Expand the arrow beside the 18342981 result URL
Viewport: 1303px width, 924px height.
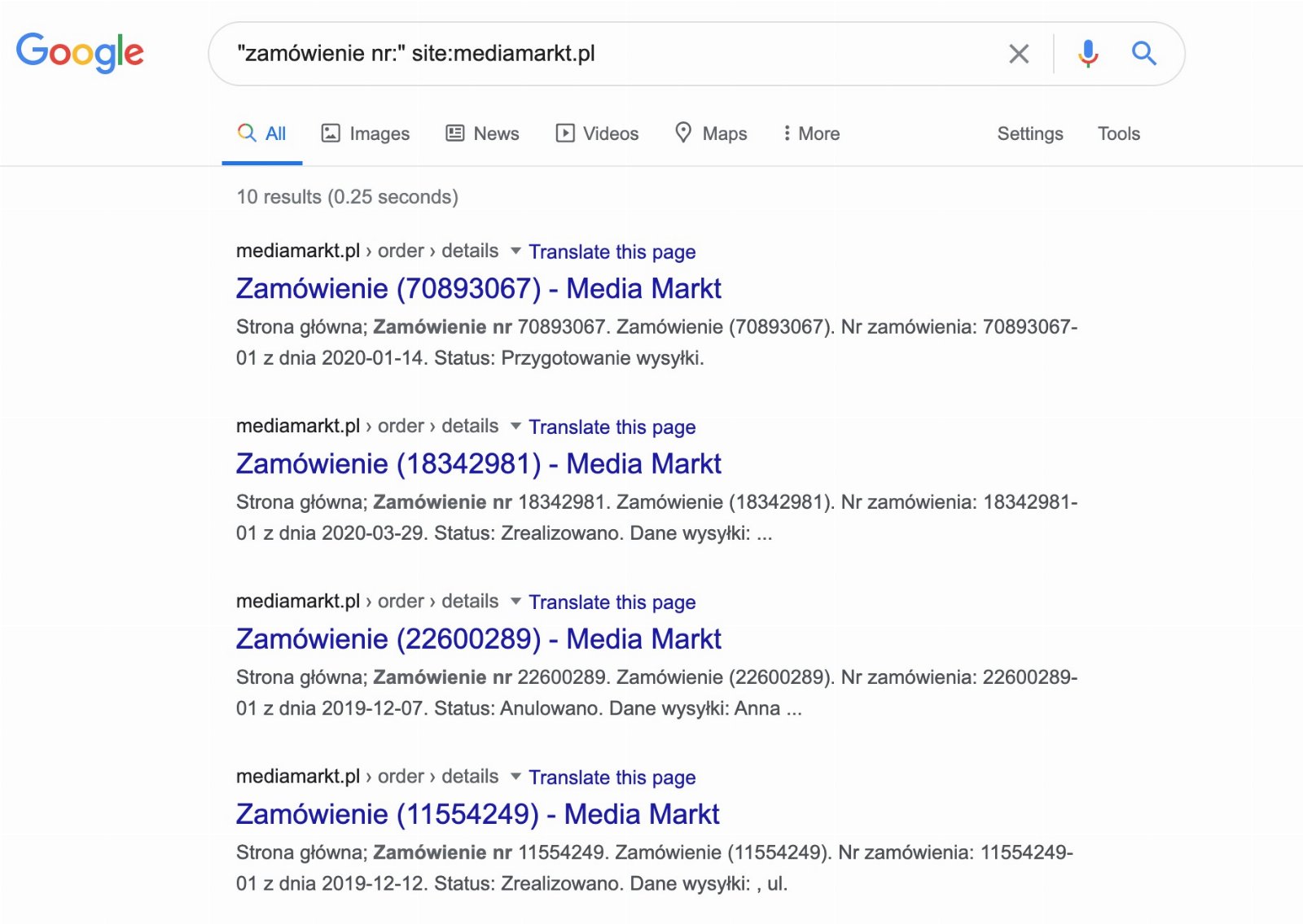[515, 426]
